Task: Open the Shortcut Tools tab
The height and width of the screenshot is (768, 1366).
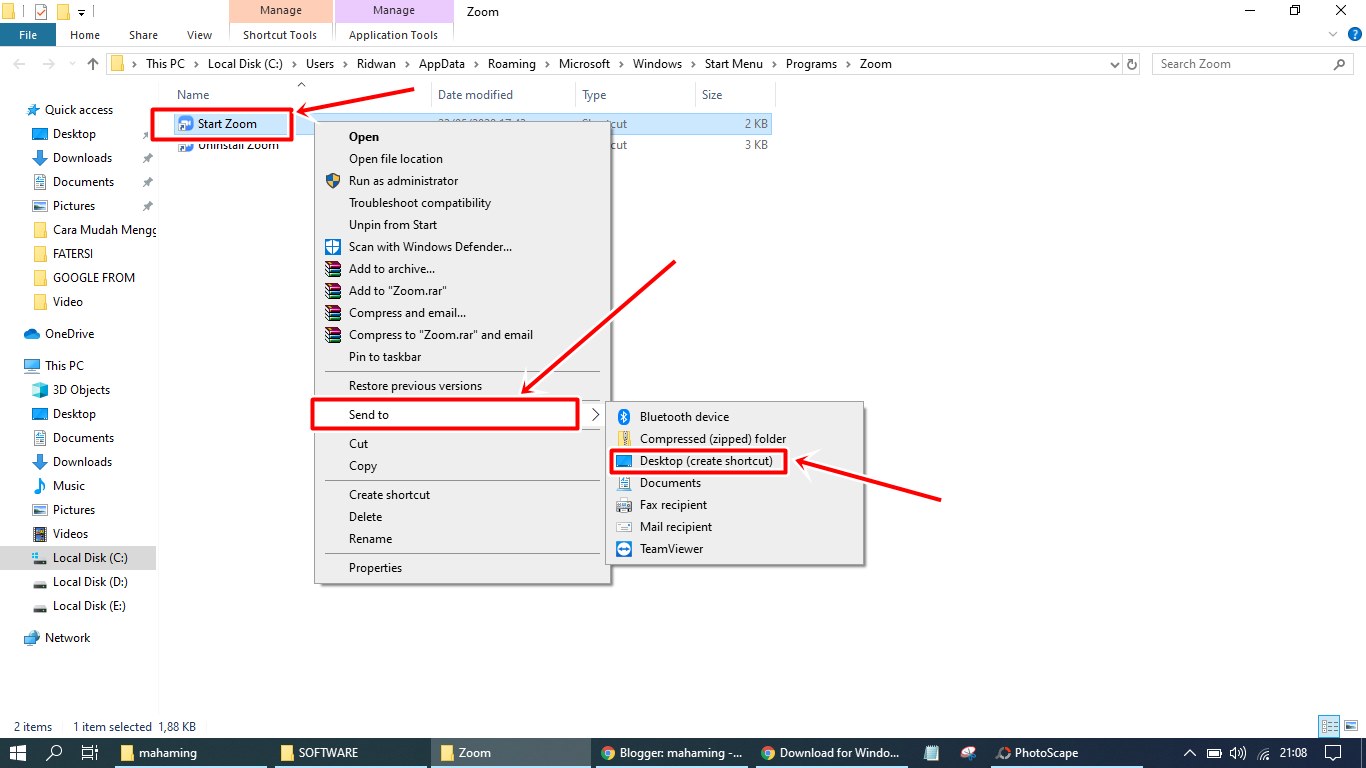Action: (280, 35)
